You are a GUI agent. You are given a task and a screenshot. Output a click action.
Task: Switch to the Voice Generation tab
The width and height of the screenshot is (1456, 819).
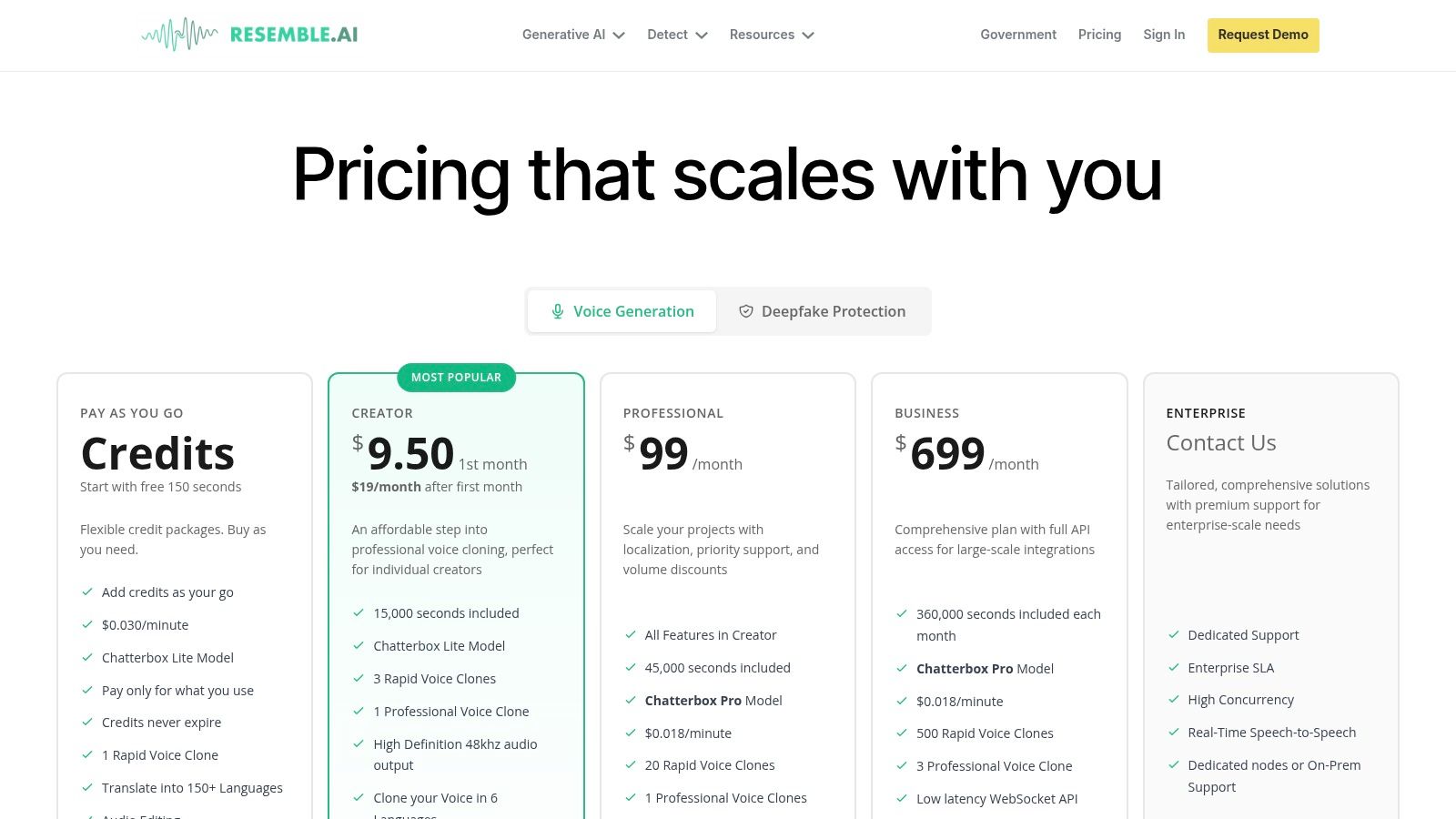point(622,311)
